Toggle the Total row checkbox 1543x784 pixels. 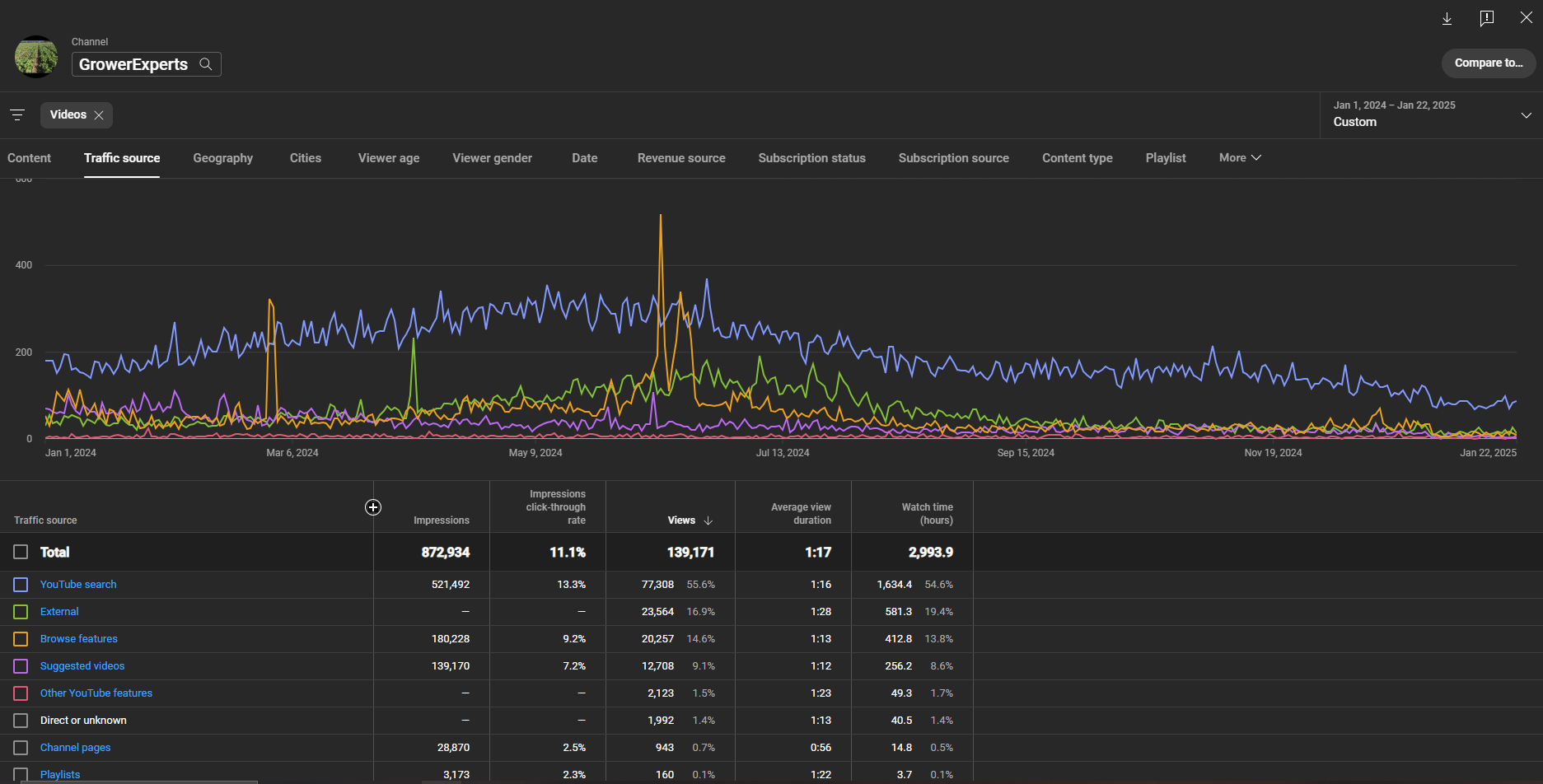(x=21, y=552)
